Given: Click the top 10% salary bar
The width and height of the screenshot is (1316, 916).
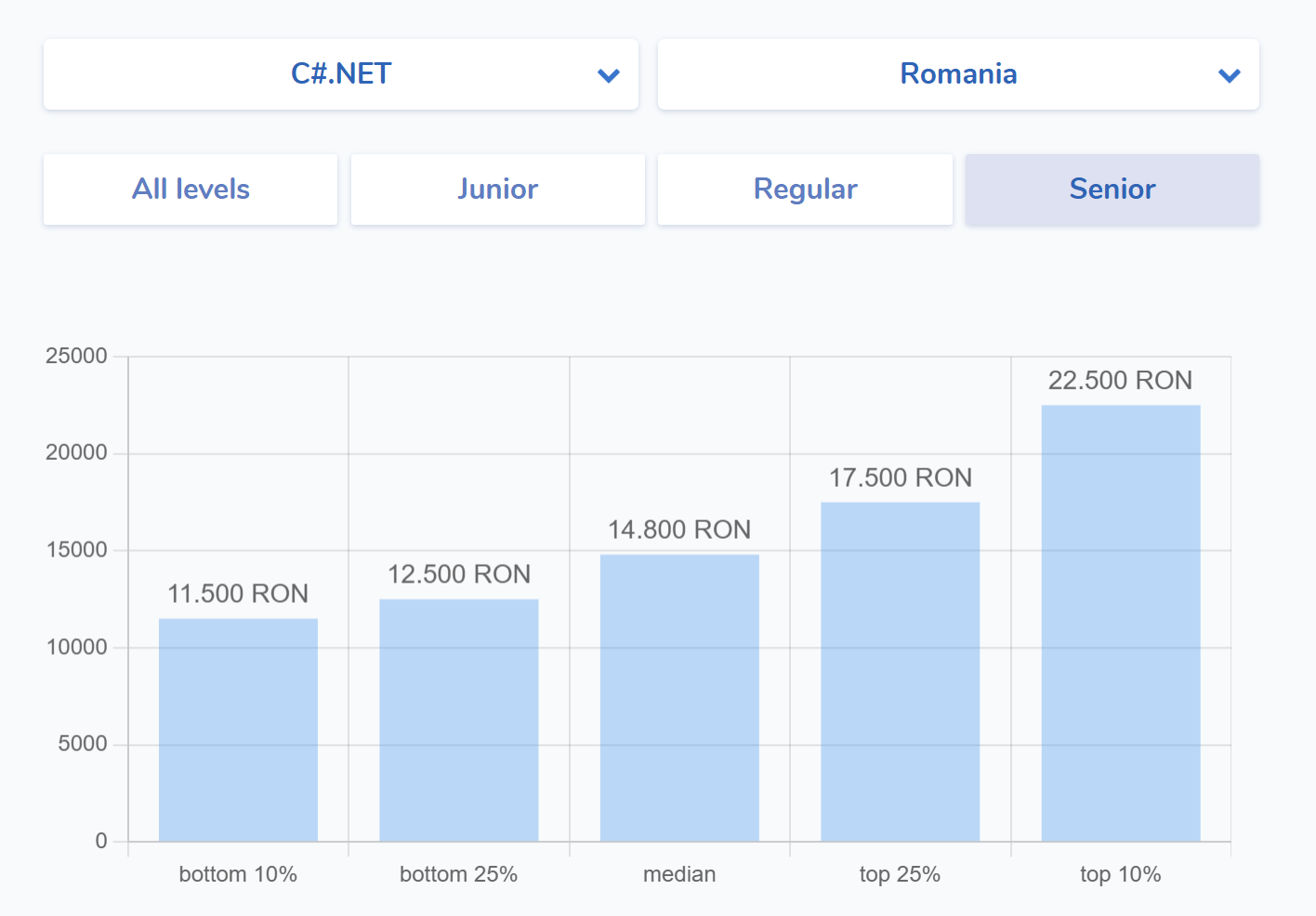Looking at the screenshot, I should tap(1121, 623).
